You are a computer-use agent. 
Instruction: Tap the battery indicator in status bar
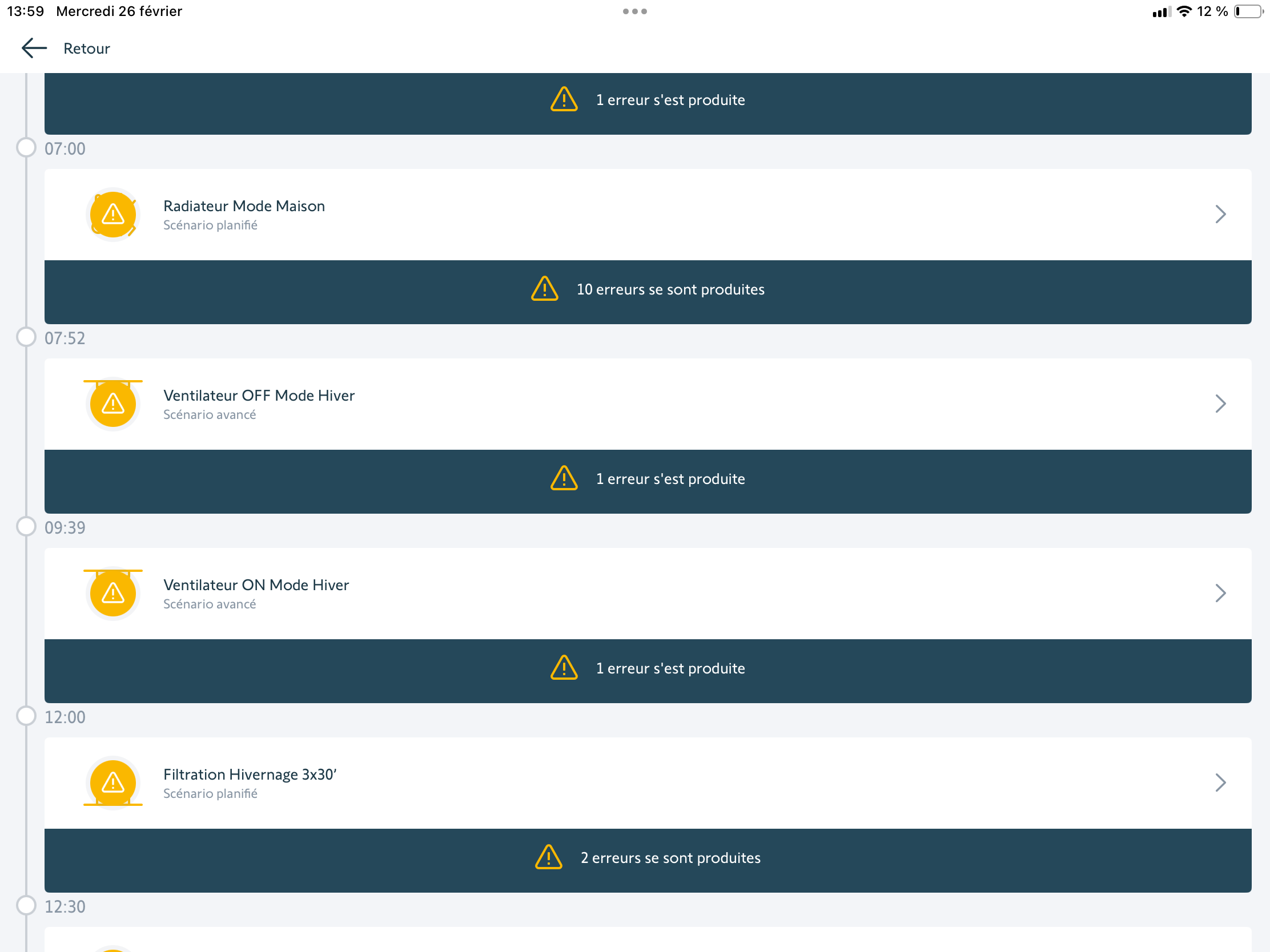[1248, 11]
